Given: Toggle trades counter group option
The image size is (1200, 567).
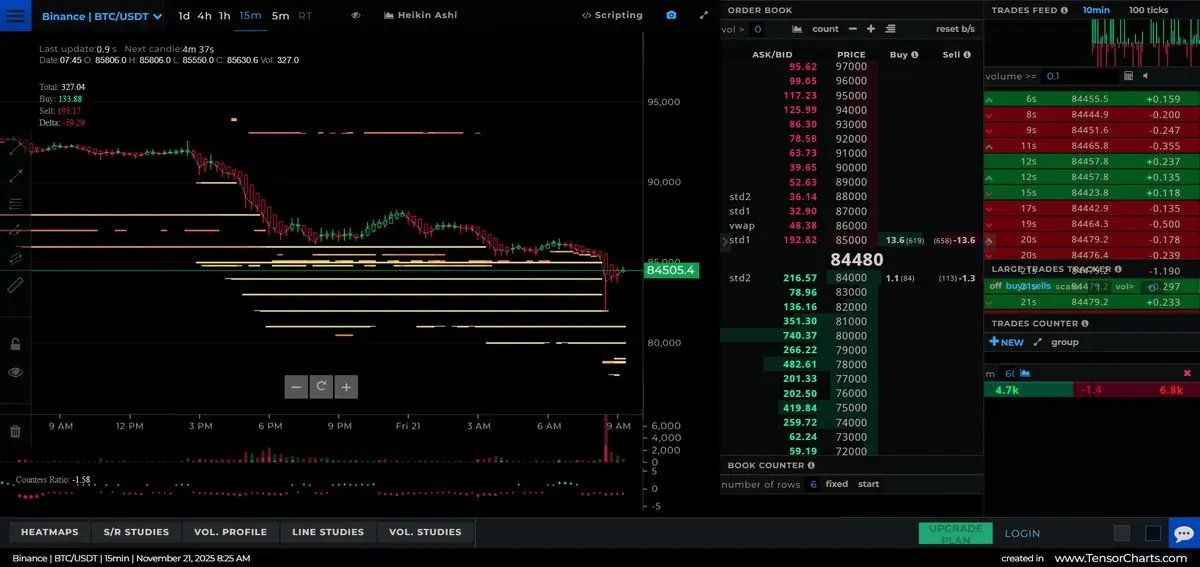Looking at the screenshot, I should [1065, 342].
